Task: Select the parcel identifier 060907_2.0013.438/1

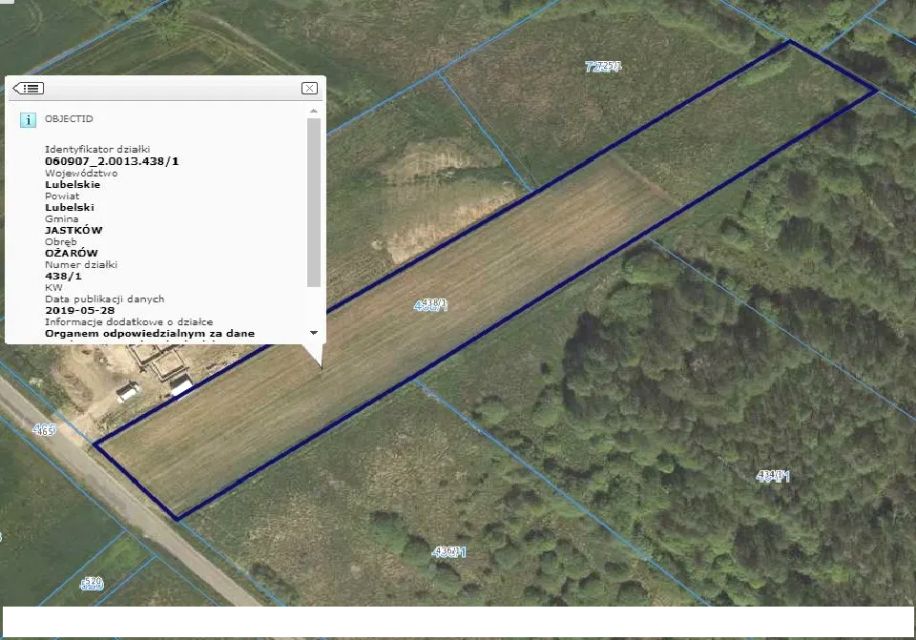Action: [x=112, y=161]
